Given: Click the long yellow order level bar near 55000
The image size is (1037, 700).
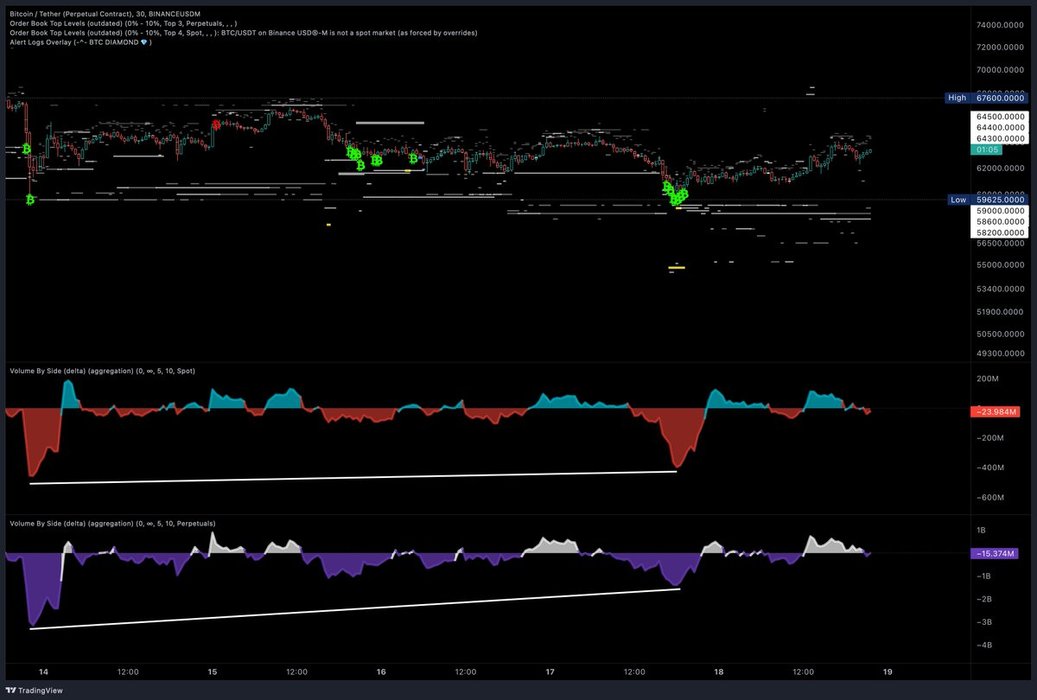Looking at the screenshot, I should click(676, 267).
